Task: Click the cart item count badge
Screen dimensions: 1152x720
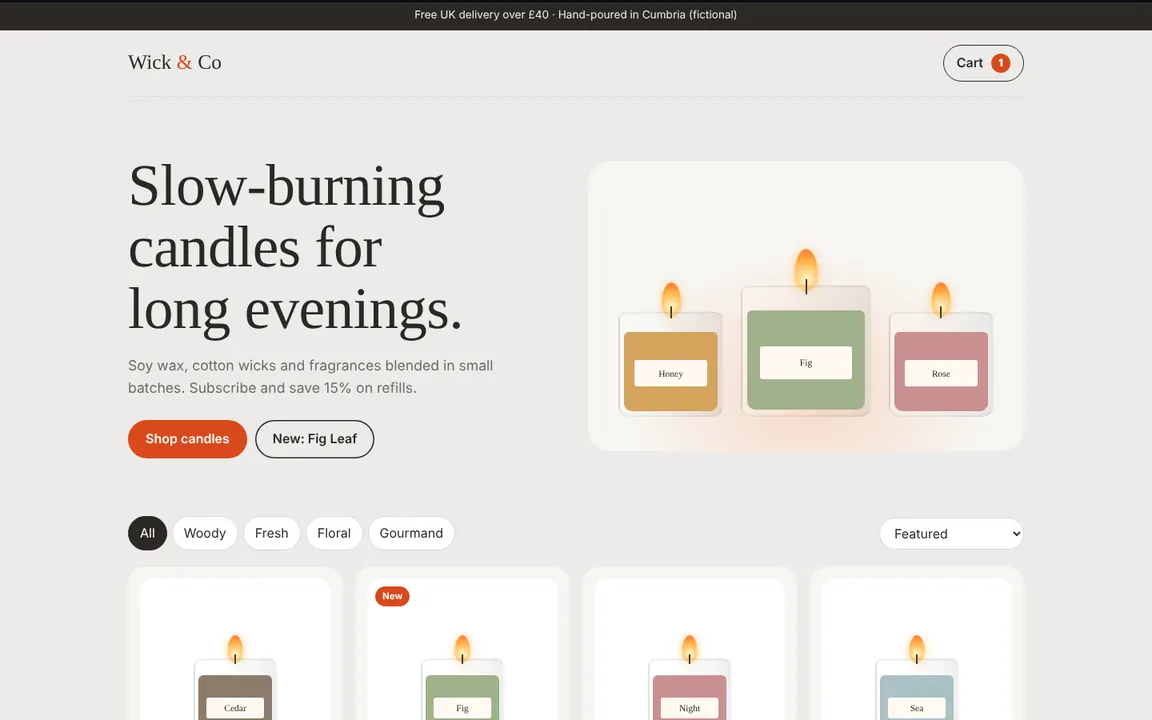Action: (x=1000, y=63)
